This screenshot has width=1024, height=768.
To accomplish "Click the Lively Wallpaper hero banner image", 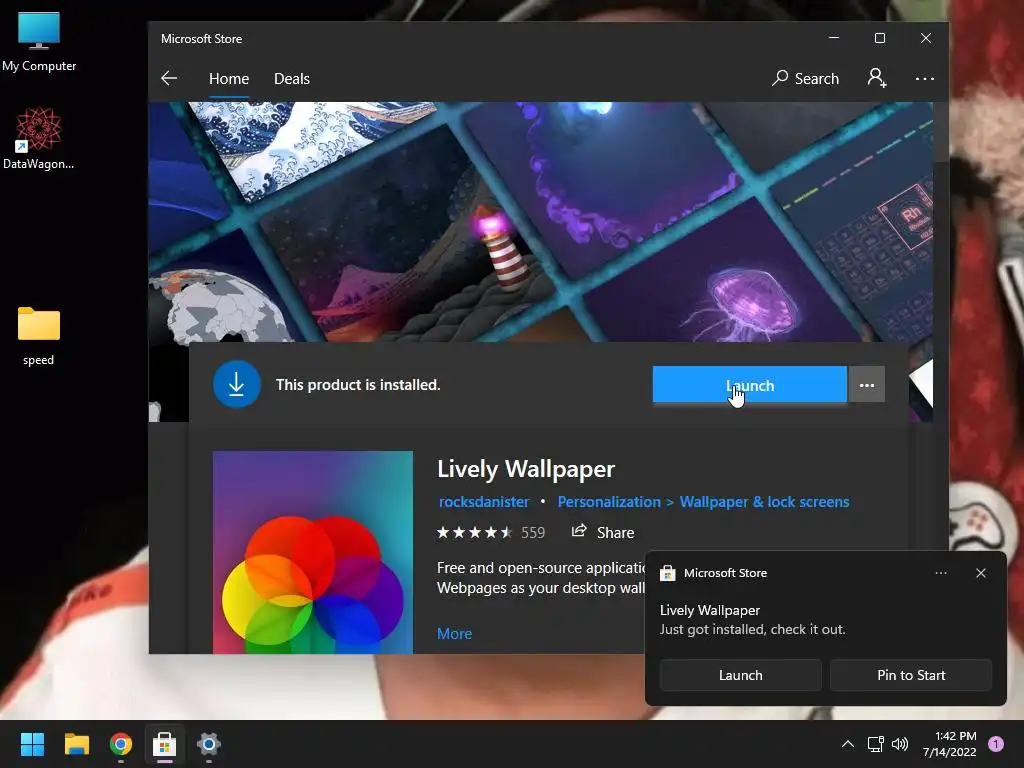I will coord(540,222).
